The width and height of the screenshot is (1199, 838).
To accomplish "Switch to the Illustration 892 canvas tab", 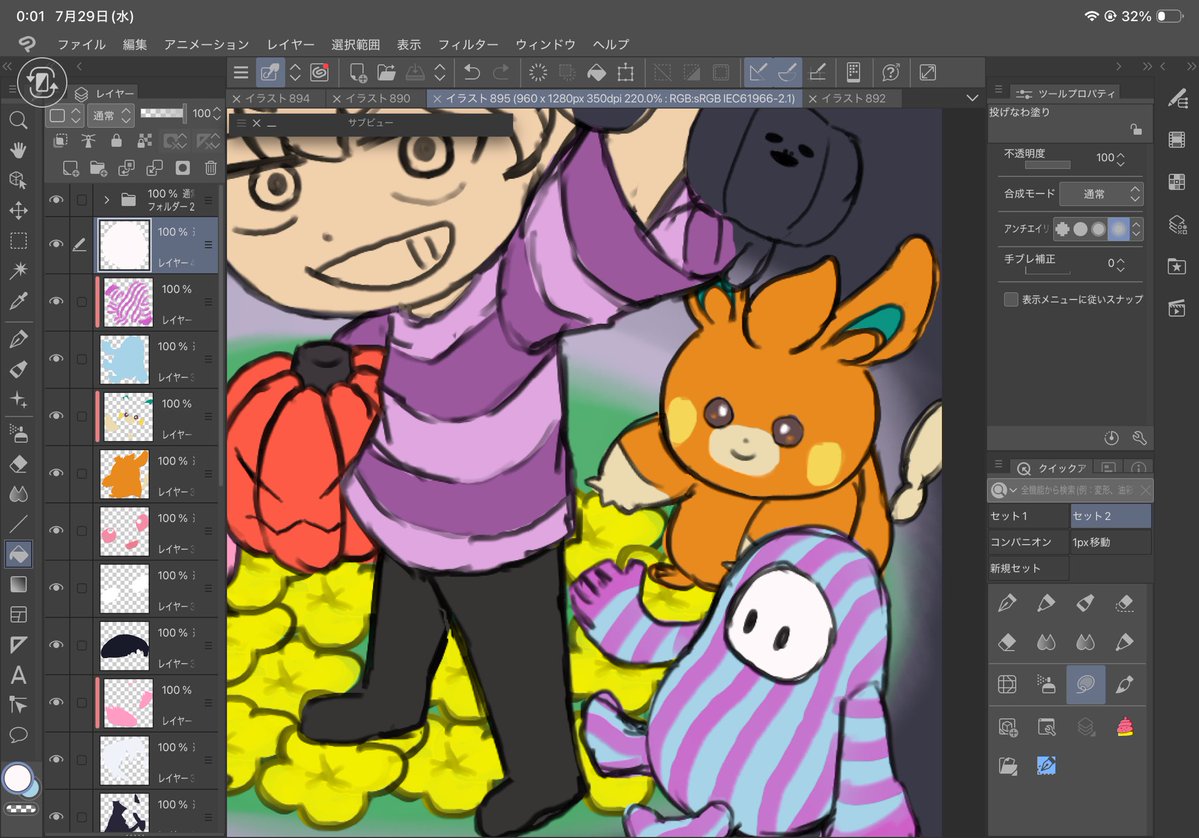I will tap(853, 99).
